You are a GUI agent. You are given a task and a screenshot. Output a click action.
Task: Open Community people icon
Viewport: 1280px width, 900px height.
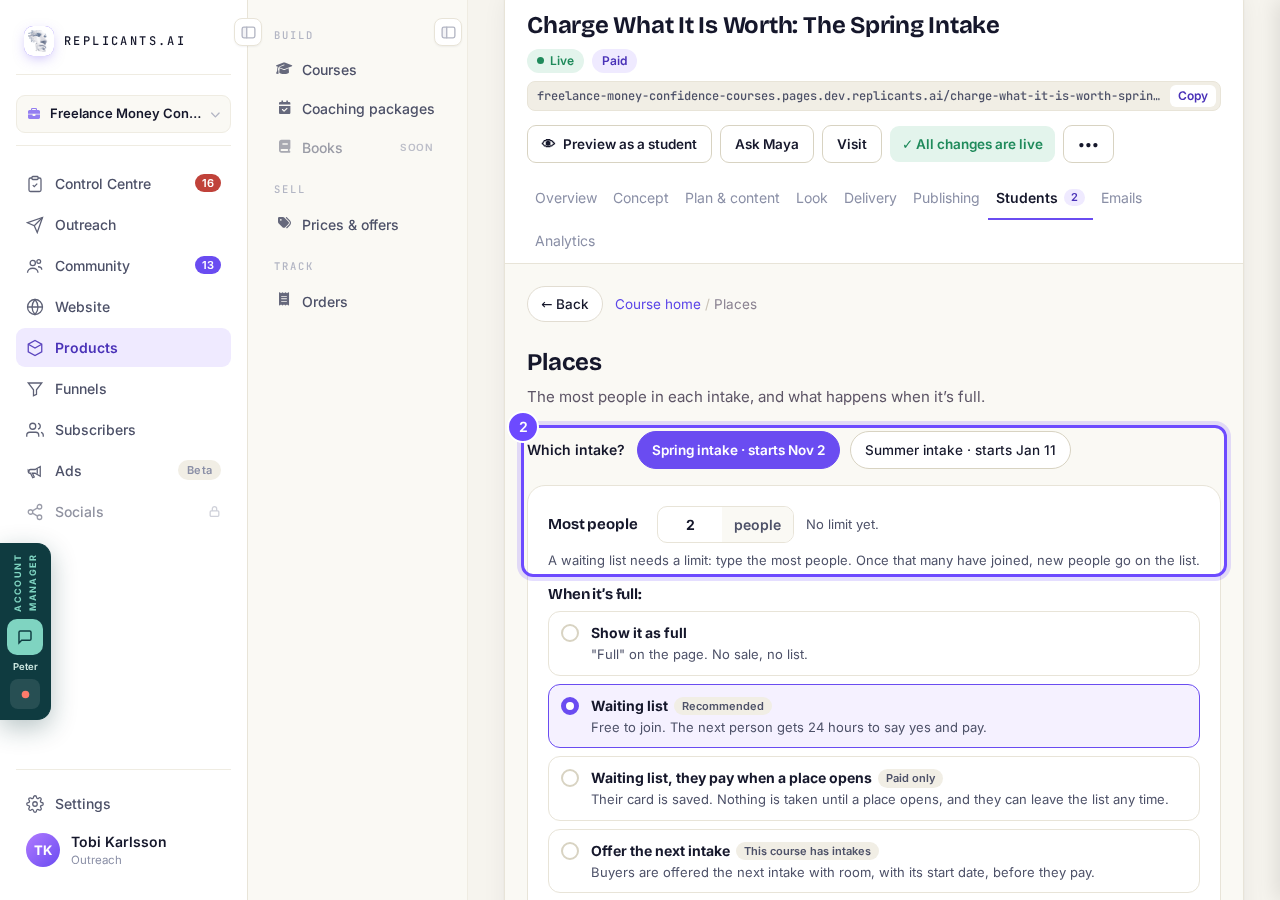pos(35,266)
